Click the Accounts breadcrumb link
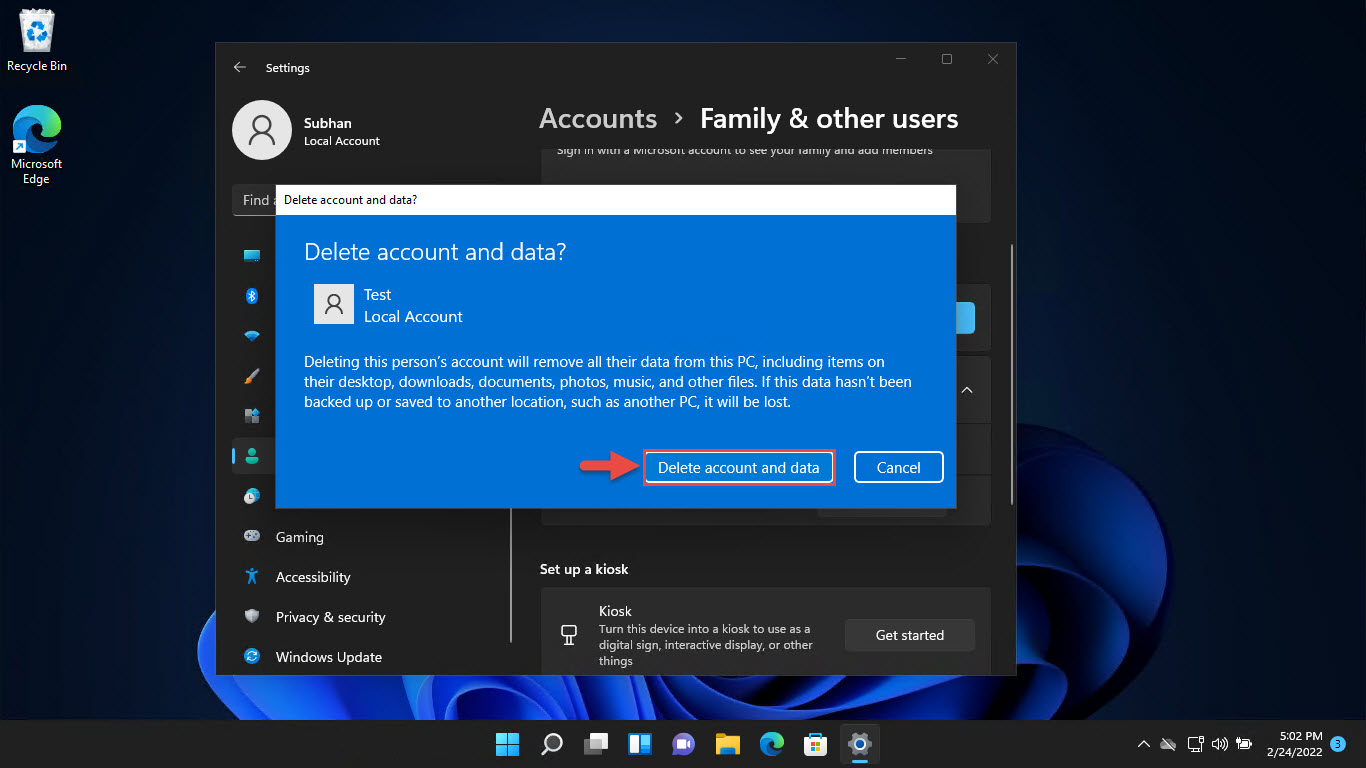The image size is (1366, 768). click(x=598, y=119)
